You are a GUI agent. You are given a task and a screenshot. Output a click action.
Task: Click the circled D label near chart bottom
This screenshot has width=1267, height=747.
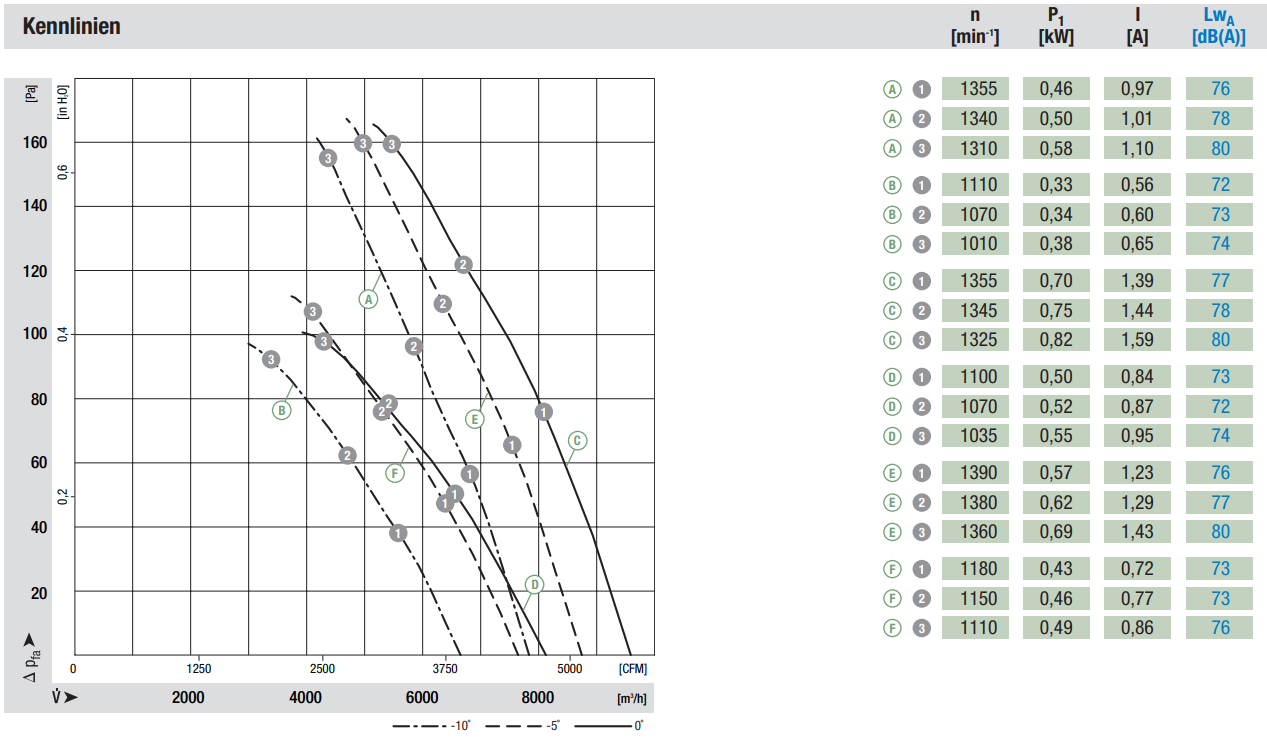534,584
